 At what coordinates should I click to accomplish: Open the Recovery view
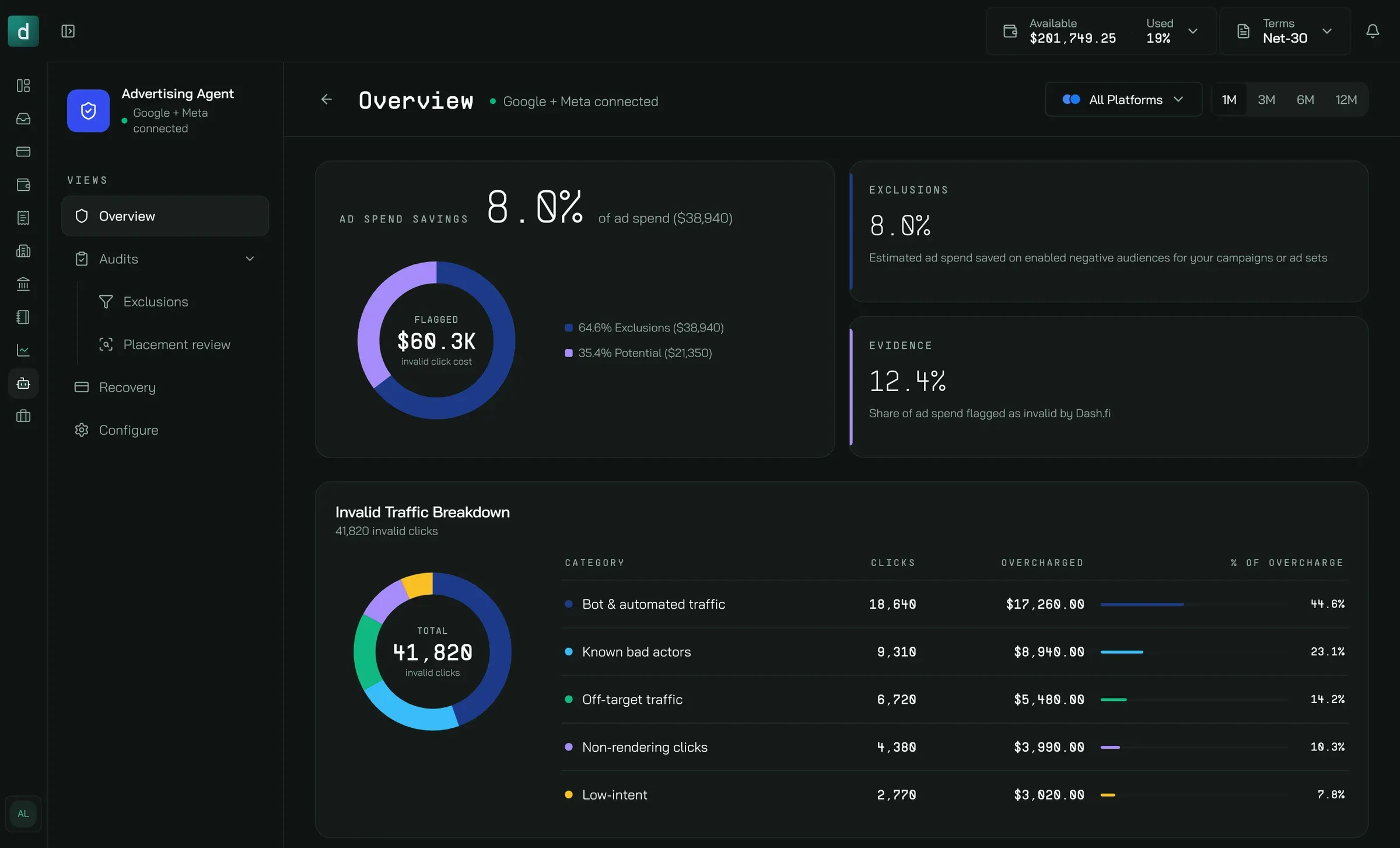pos(165,387)
